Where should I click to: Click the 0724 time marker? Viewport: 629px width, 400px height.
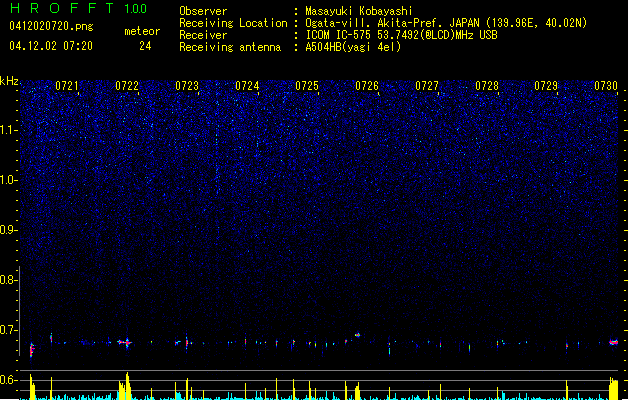247,86
